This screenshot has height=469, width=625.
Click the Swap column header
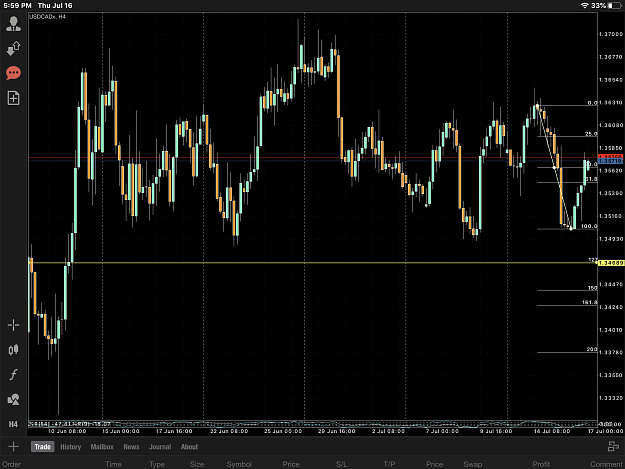(473, 464)
